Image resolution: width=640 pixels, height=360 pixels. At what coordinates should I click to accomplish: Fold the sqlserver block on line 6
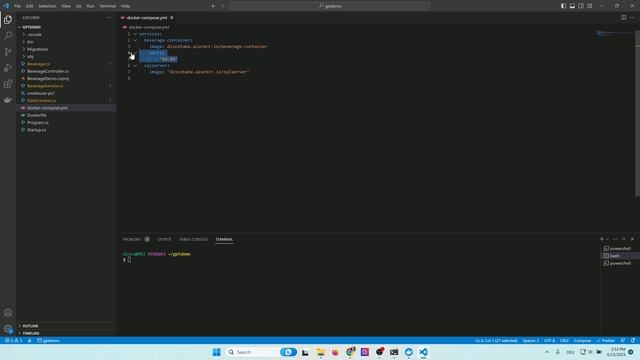click(x=135, y=65)
